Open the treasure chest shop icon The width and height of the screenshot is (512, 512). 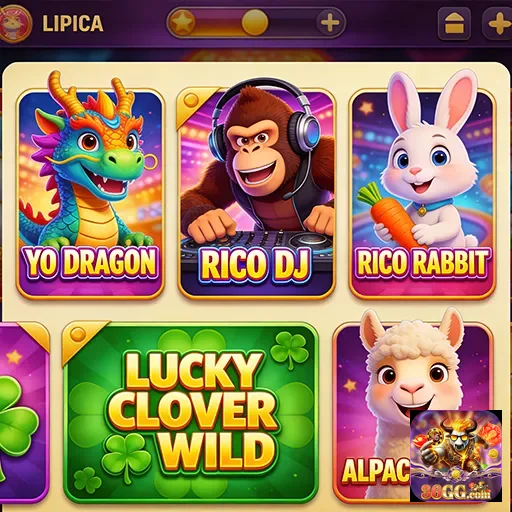coord(454,24)
